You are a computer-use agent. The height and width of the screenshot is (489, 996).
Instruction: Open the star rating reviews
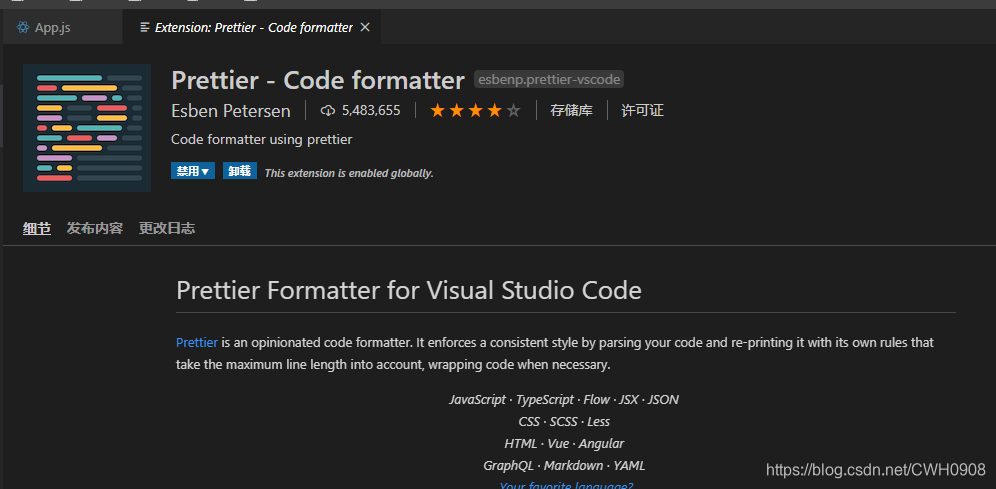476,111
